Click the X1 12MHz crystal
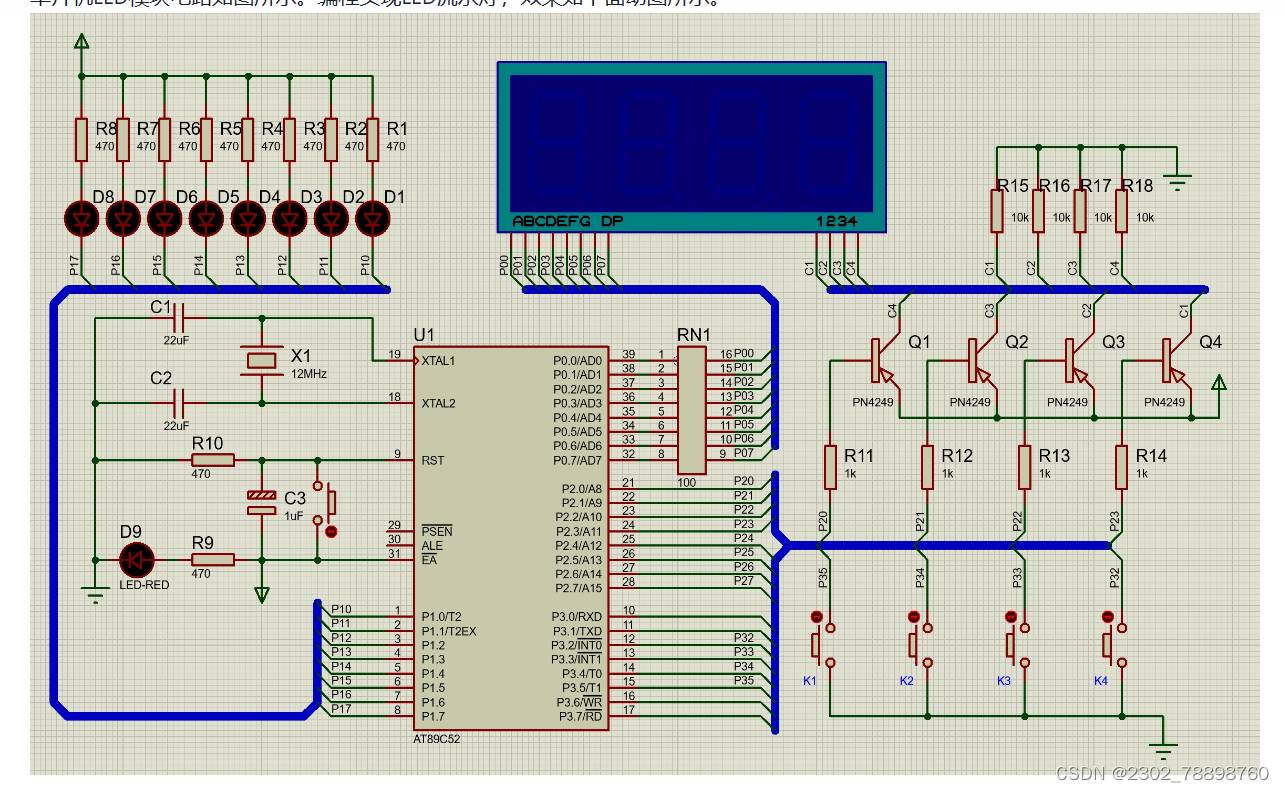 click(262, 361)
